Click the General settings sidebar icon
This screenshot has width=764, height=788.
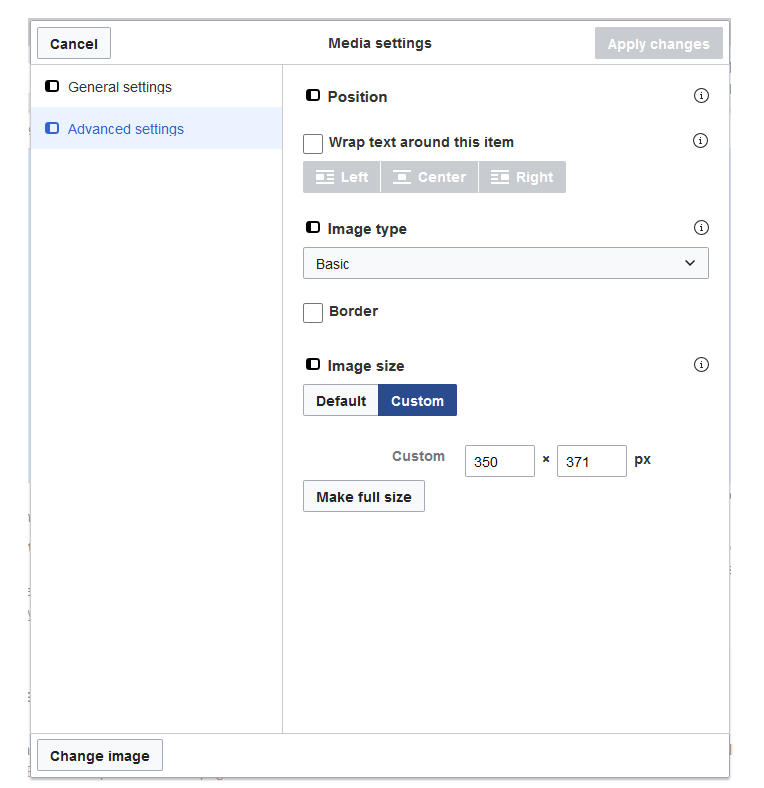[52, 87]
